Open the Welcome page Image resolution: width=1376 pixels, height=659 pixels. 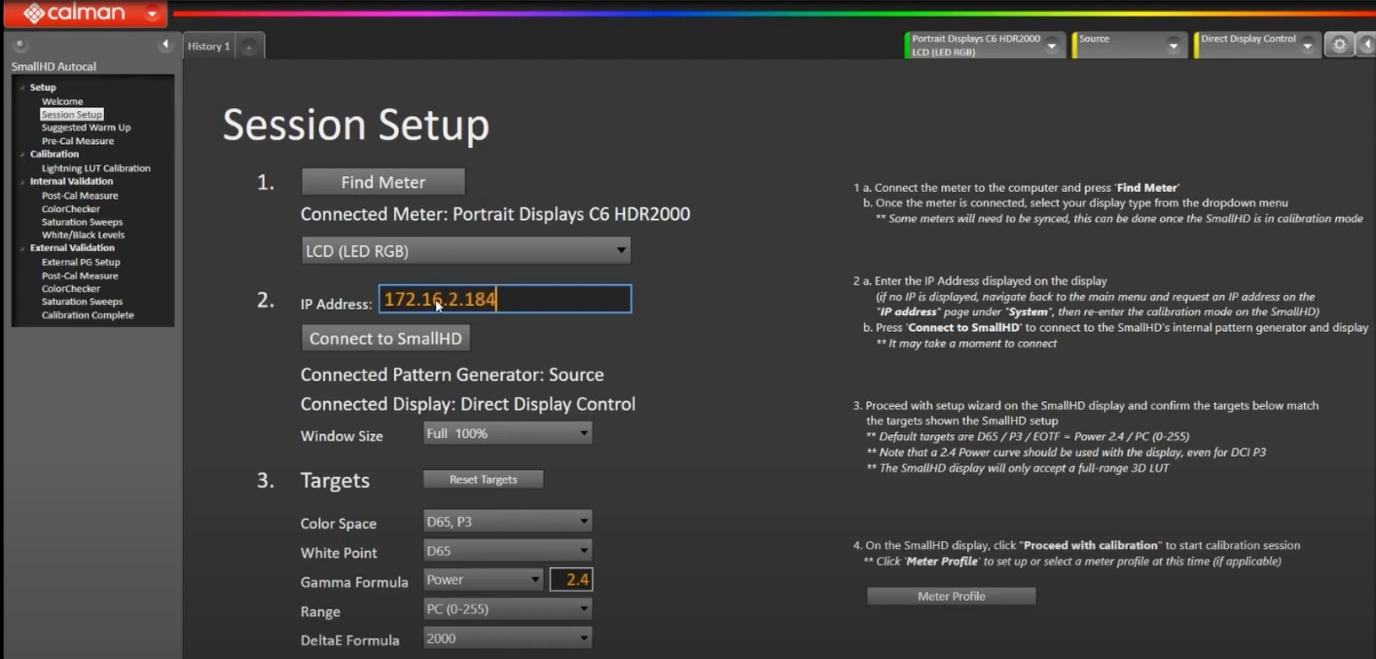click(62, 101)
